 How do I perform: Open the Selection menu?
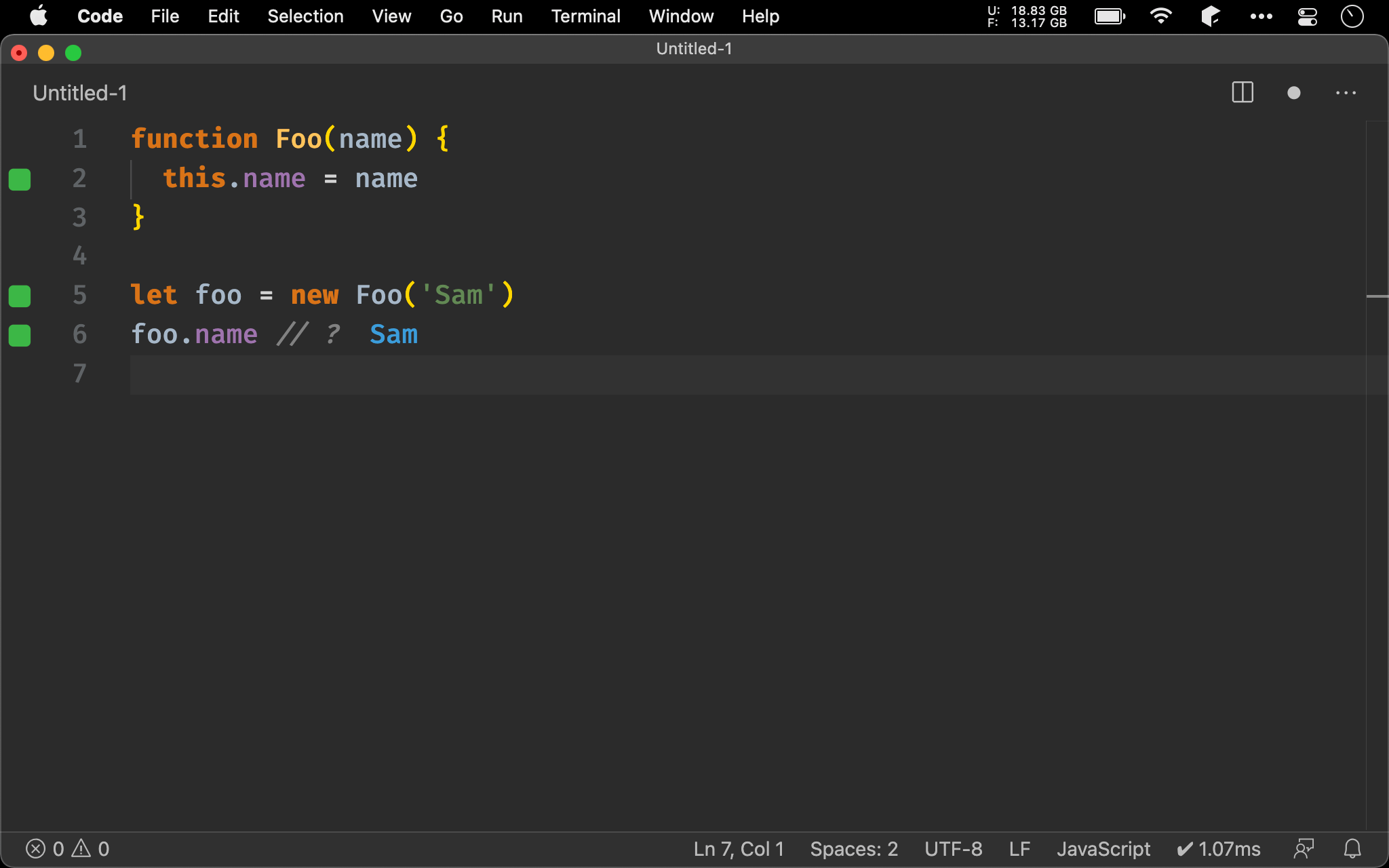(x=305, y=16)
